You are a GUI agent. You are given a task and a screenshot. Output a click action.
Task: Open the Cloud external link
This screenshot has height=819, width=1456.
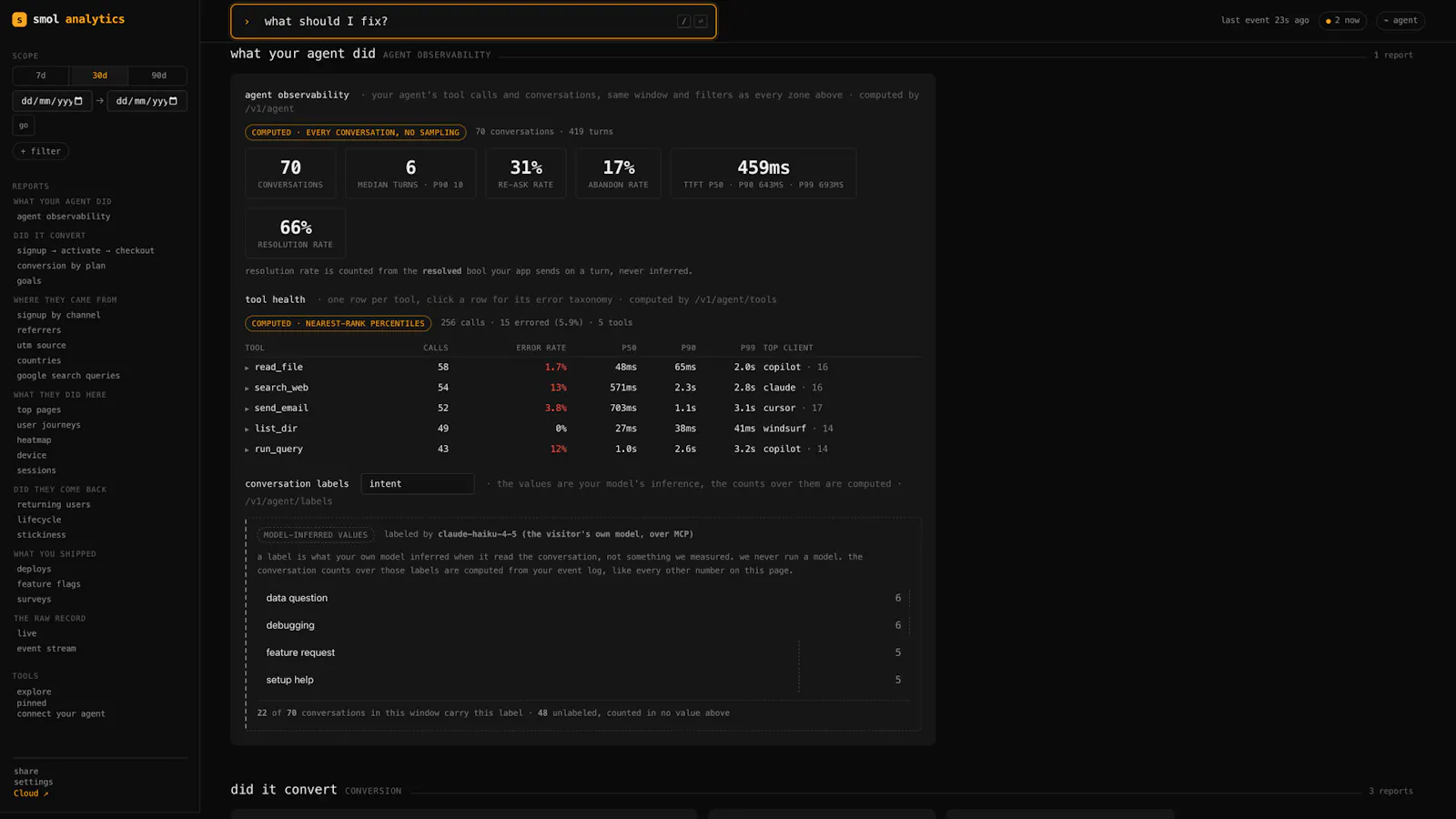click(31, 794)
